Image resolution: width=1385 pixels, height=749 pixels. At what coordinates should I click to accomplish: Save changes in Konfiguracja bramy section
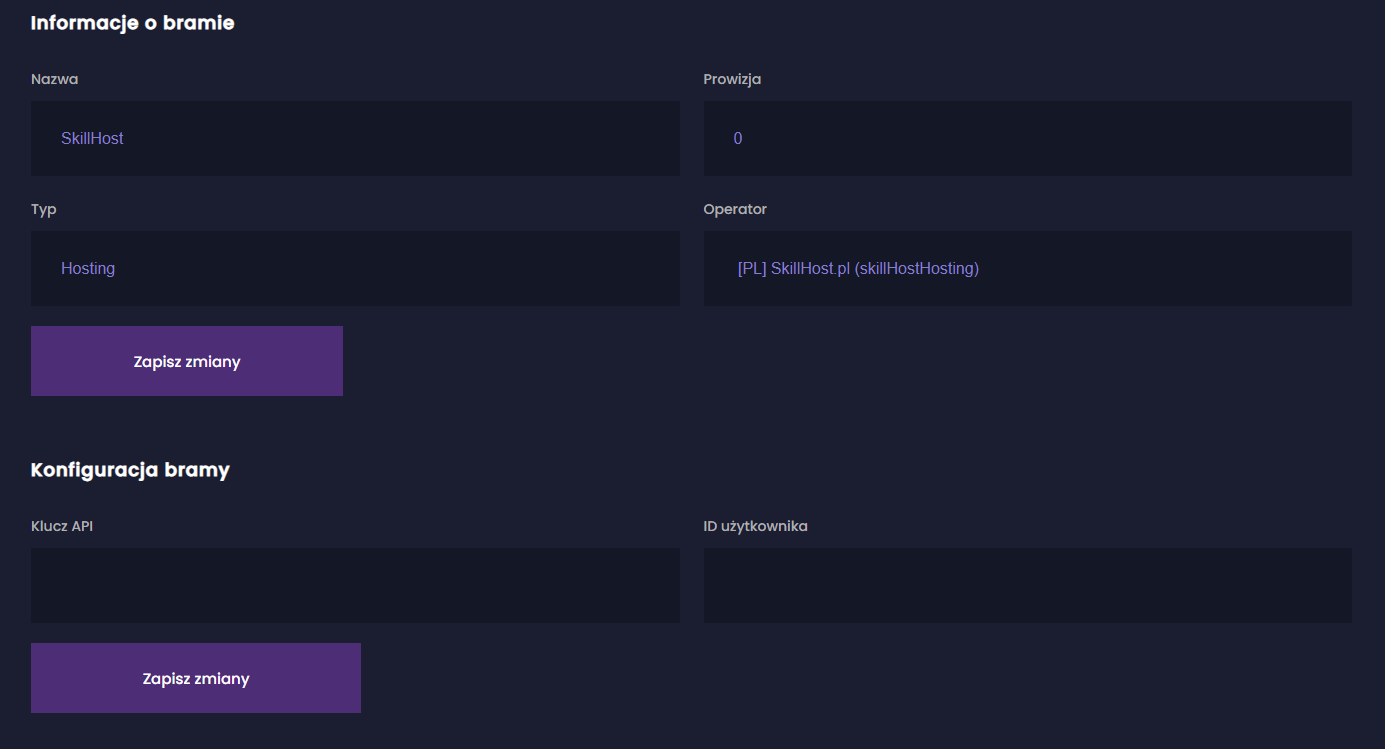tap(196, 678)
